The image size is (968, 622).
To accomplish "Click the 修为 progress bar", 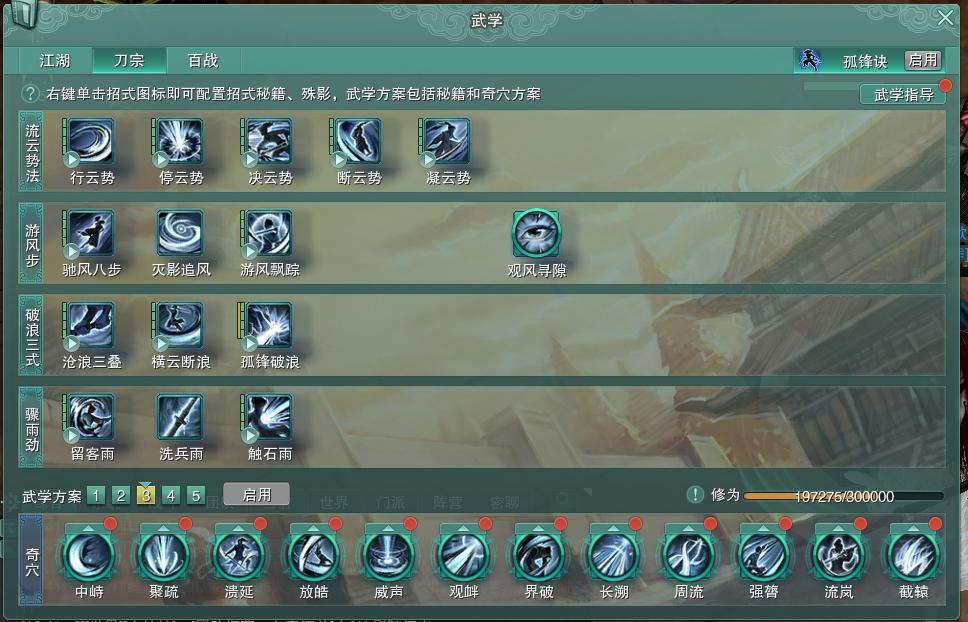I will click(x=844, y=496).
